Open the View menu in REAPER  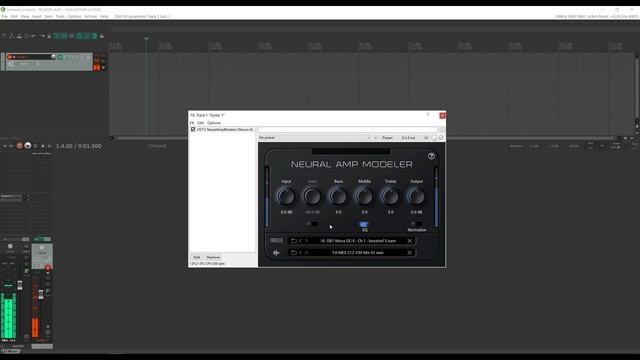tap(25, 16)
